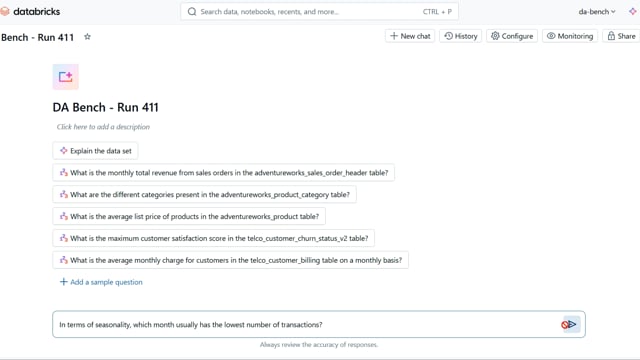Image resolution: width=640 pixels, height=360 pixels.
Task: Expand the da-bench workspace dropdown
Action: (597, 12)
